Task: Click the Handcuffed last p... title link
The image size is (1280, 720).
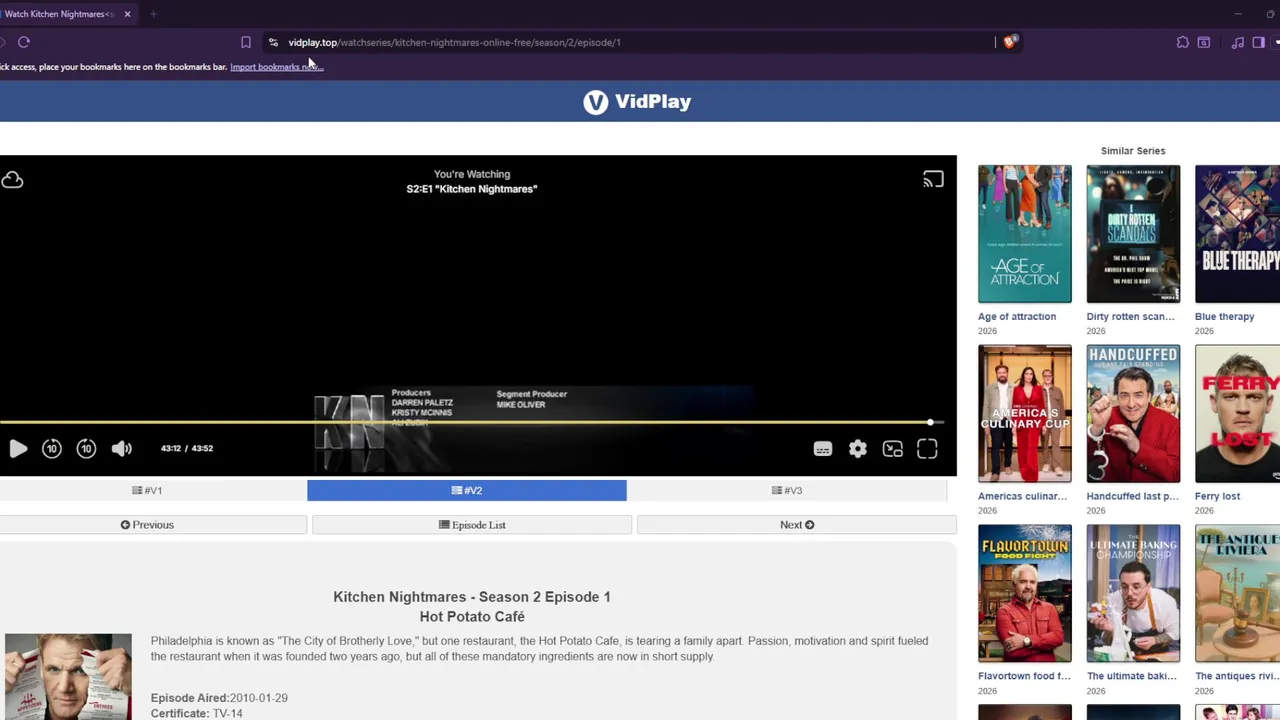Action: point(1133,497)
